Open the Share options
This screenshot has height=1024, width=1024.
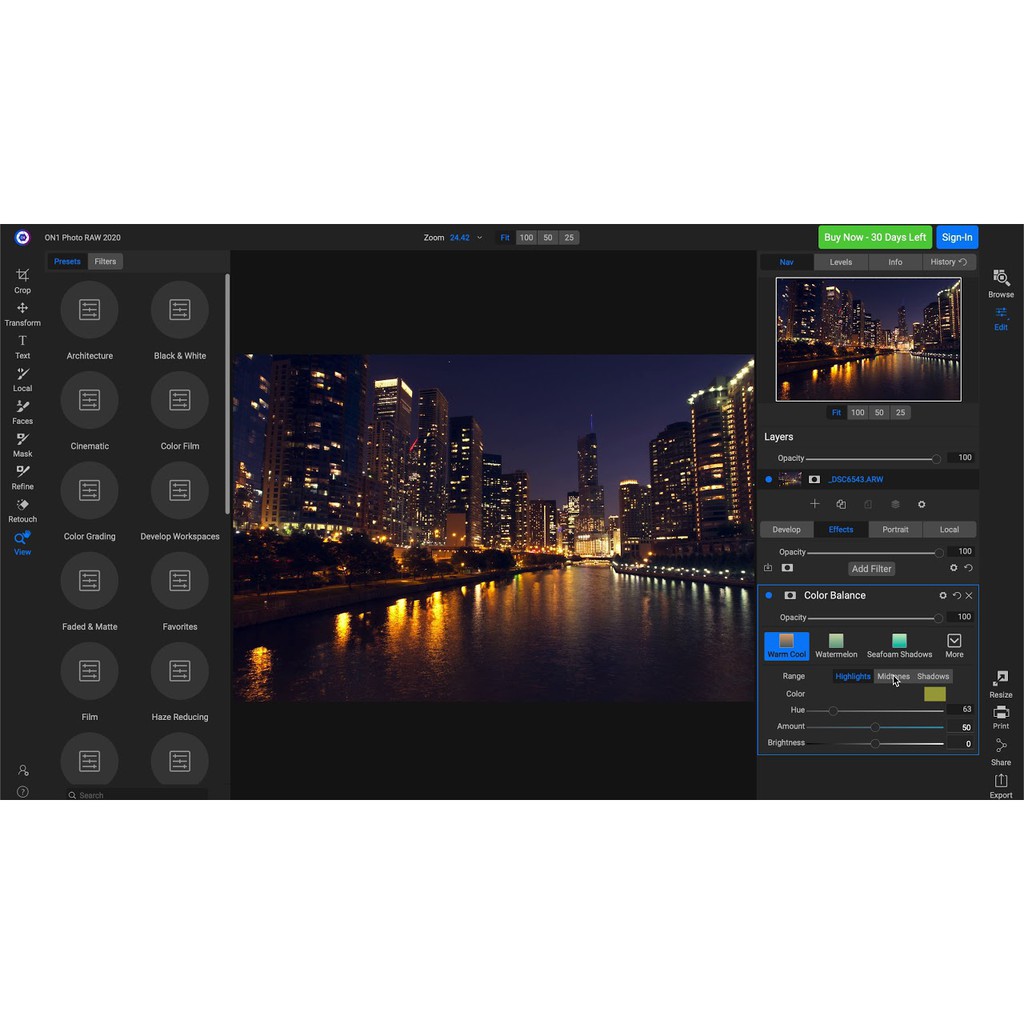point(1000,750)
